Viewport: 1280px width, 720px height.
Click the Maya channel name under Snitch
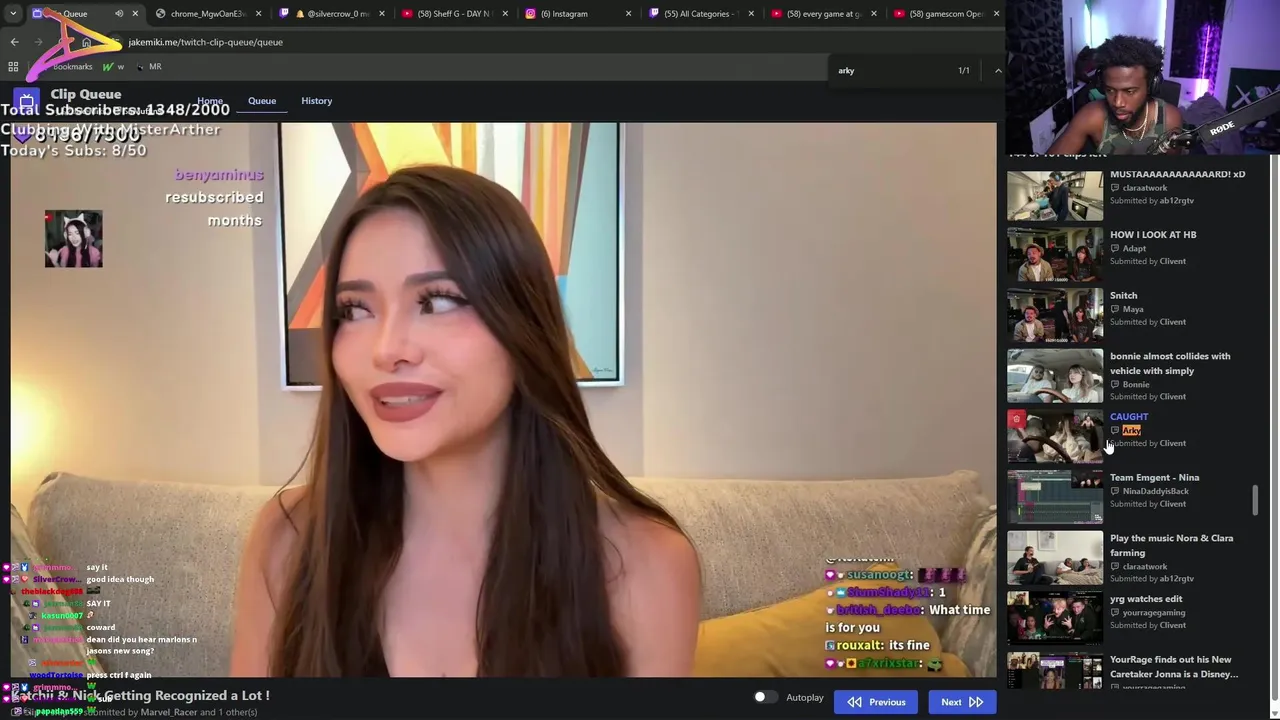click(1132, 309)
